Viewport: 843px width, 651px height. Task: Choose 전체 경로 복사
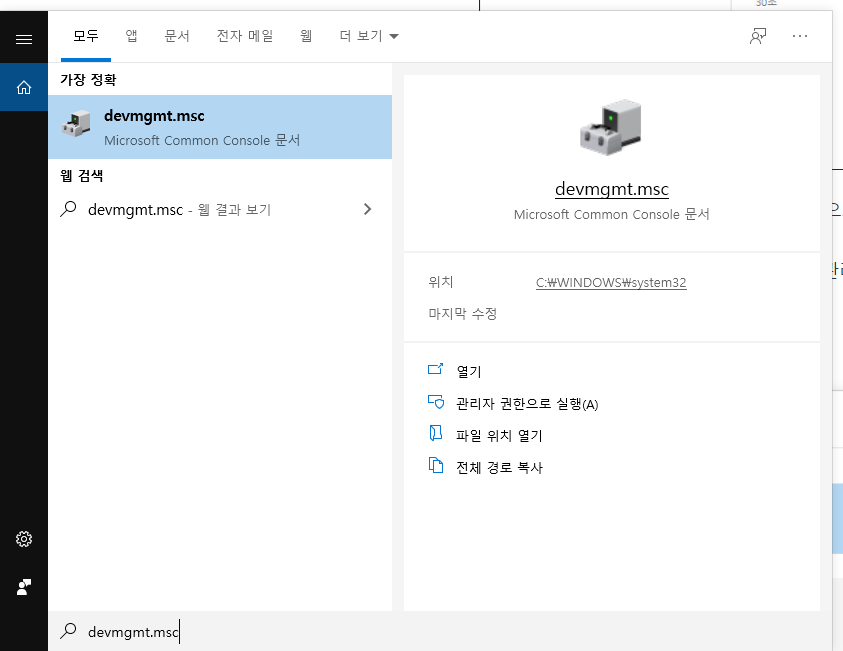[499, 468]
